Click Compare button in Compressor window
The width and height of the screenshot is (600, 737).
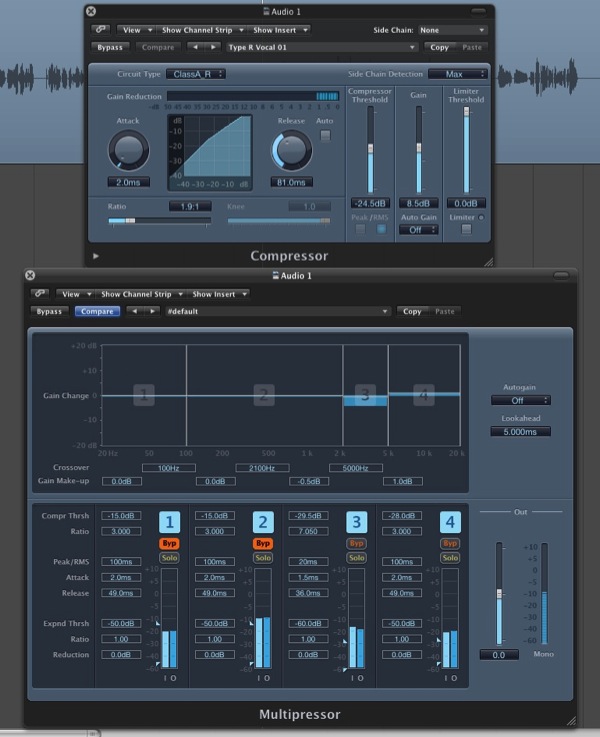(158, 47)
